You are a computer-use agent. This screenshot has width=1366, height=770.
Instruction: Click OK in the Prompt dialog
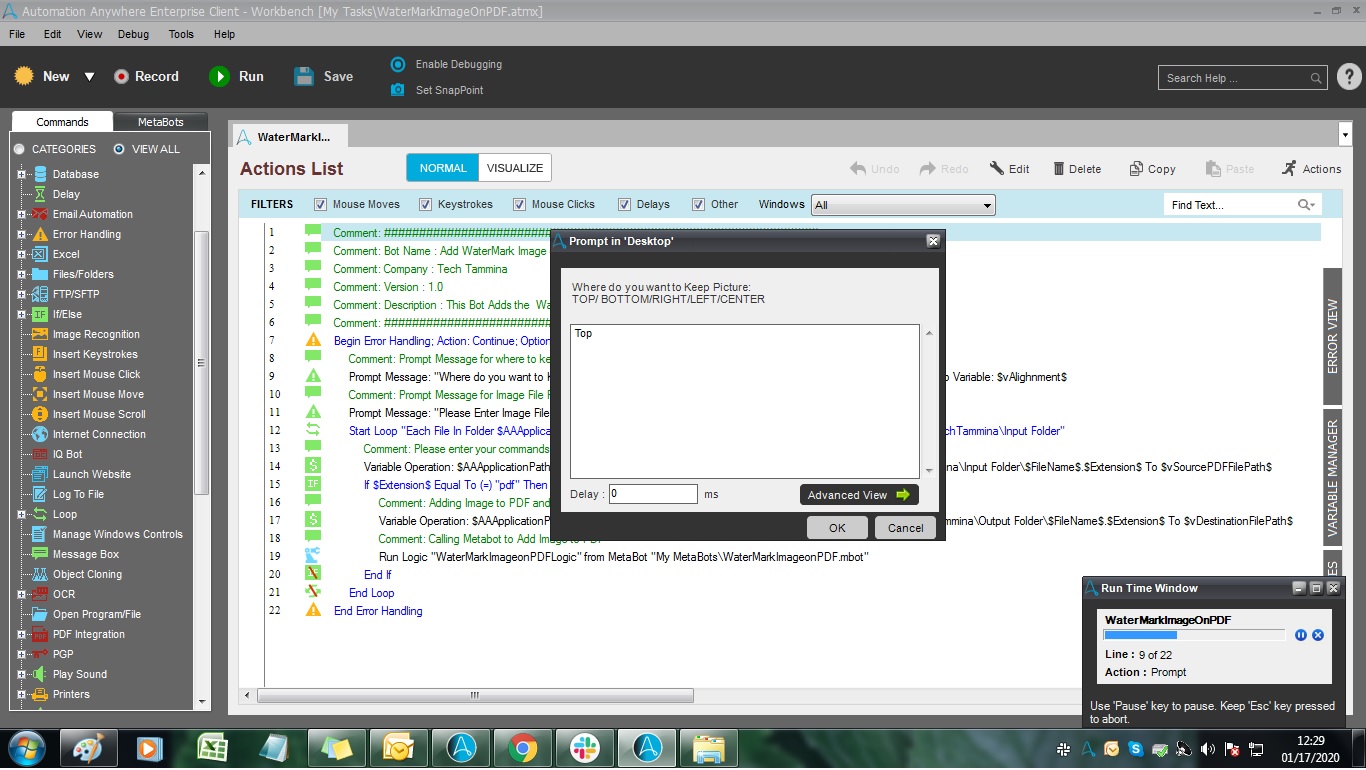[837, 528]
